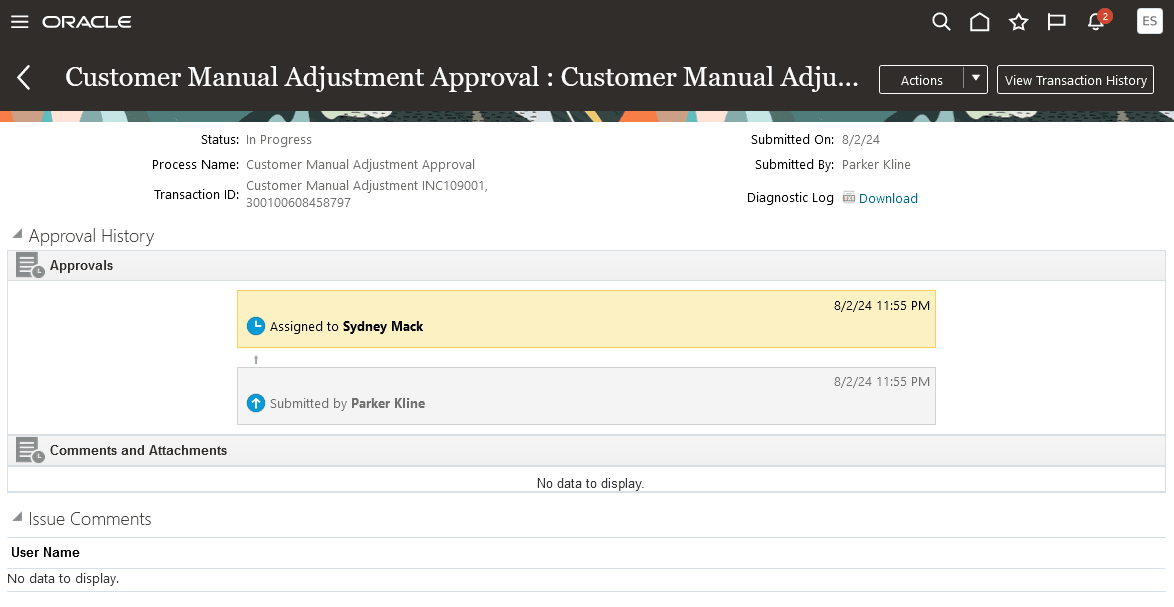
Task: Open the ES user profile menu
Action: [x=1149, y=21]
